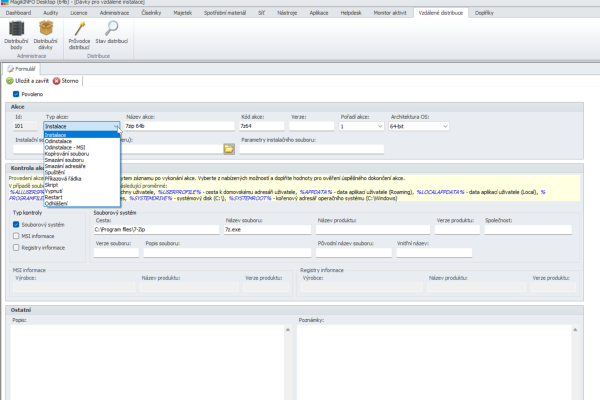This screenshot has width=600, height=400.
Task: Click the Formulář tab icon
Action: (10, 69)
